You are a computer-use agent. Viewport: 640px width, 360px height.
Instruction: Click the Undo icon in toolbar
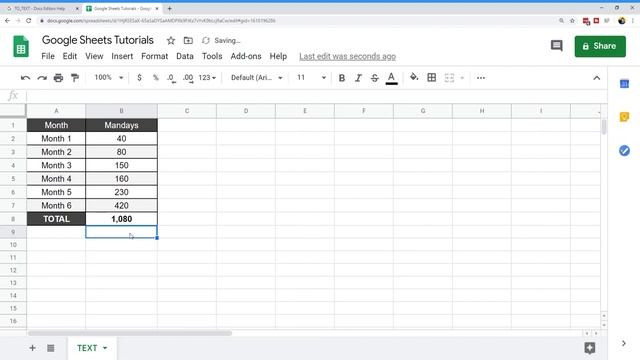point(25,78)
